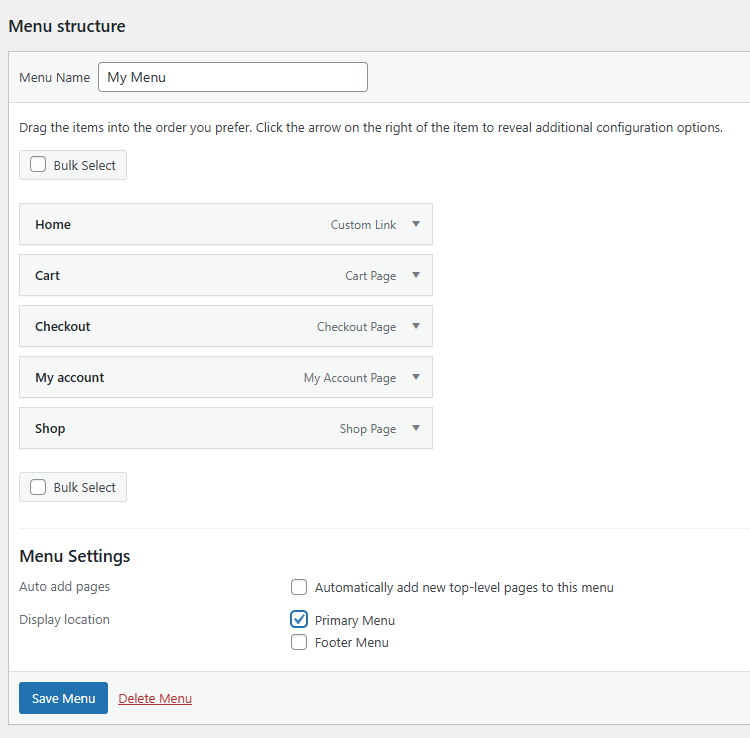Tick the bottom Bulk Select checkbox
The width and height of the screenshot is (750, 738).
click(x=38, y=487)
